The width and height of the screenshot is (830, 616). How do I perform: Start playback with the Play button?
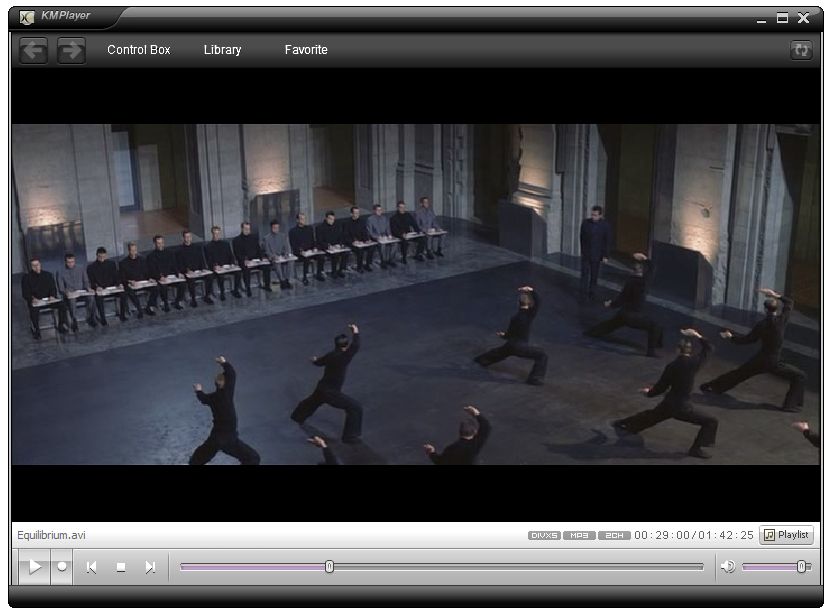click(x=35, y=567)
